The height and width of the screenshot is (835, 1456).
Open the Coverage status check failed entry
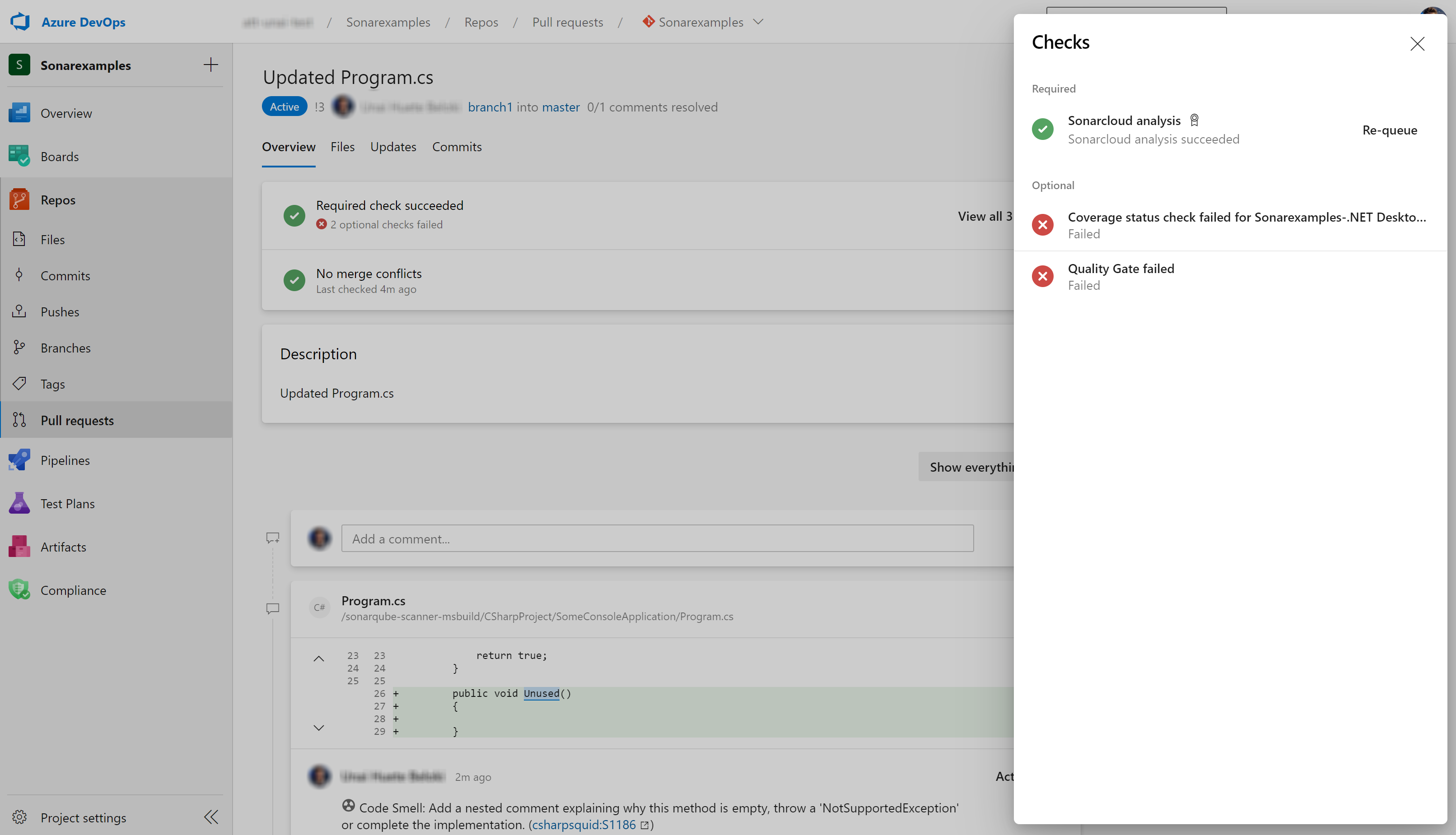click(x=1230, y=225)
